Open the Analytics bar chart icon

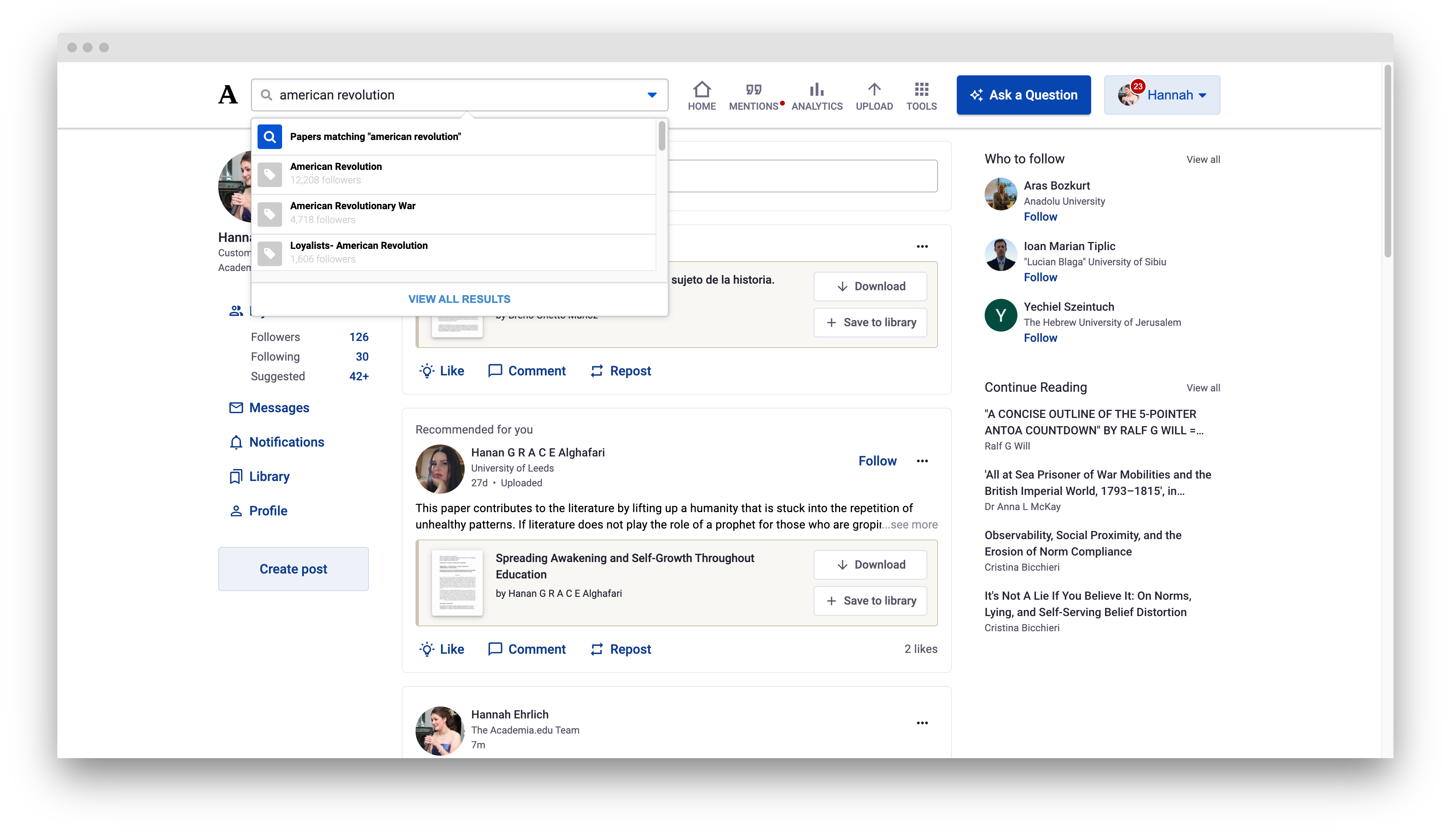[816, 89]
